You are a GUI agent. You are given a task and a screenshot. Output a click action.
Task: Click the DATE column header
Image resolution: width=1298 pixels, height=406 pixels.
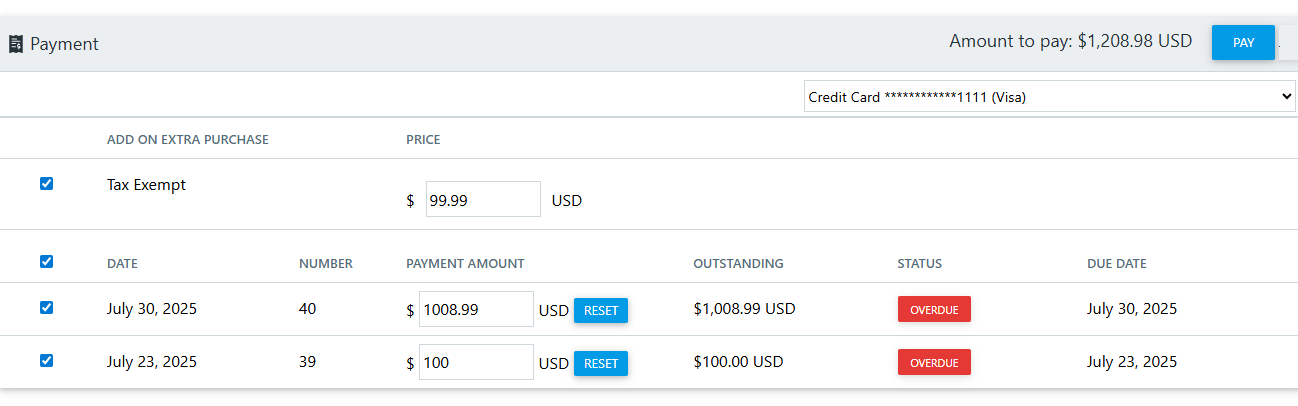(122, 264)
